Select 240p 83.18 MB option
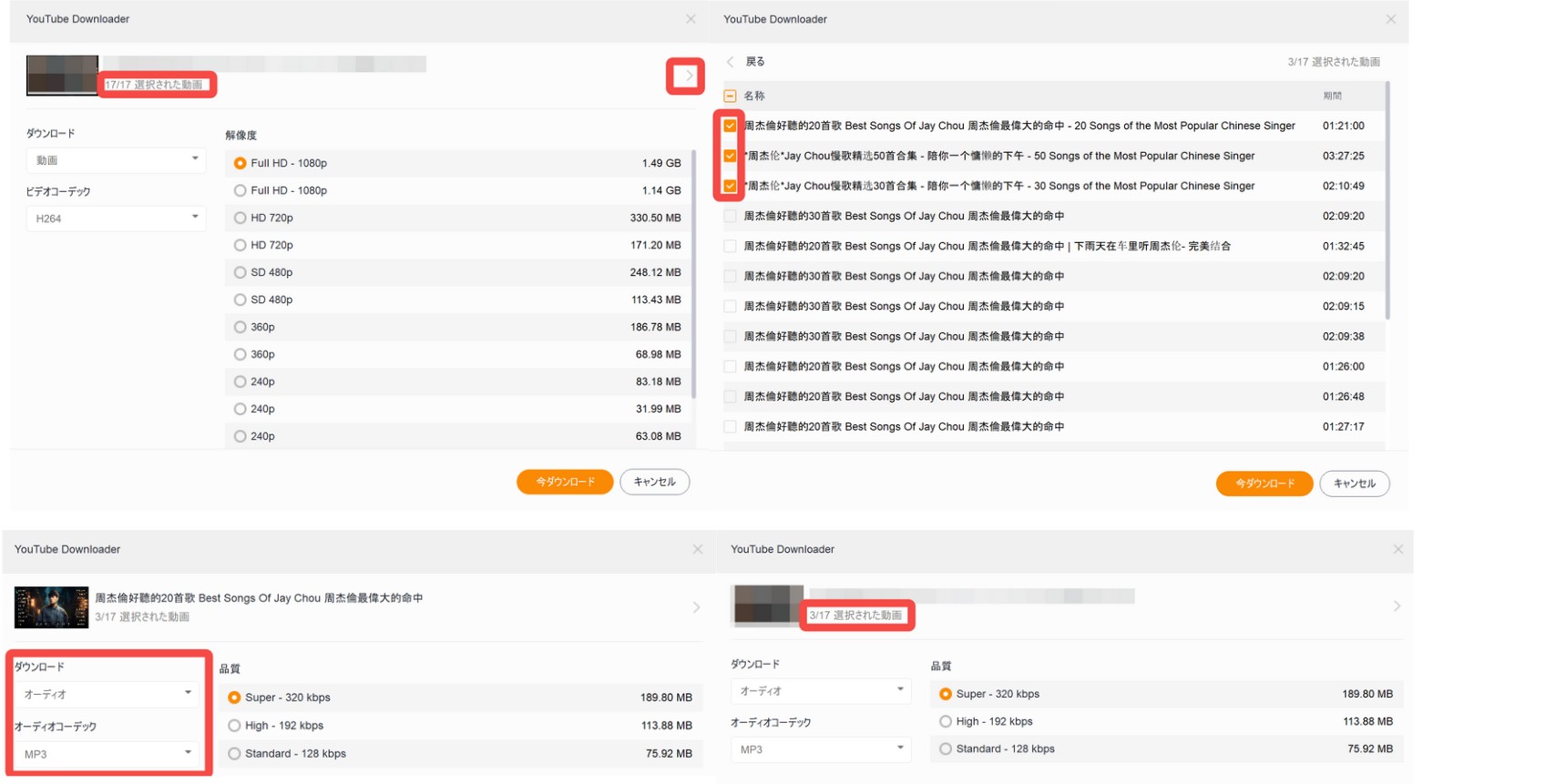This screenshot has height=784, width=1556. (x=240, y=382)
